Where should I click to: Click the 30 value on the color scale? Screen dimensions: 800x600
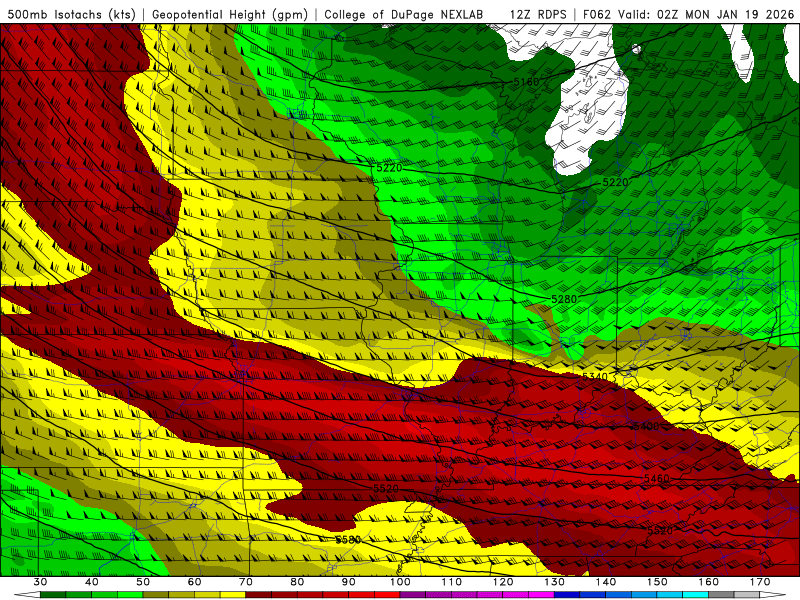[x=40, y=582]
